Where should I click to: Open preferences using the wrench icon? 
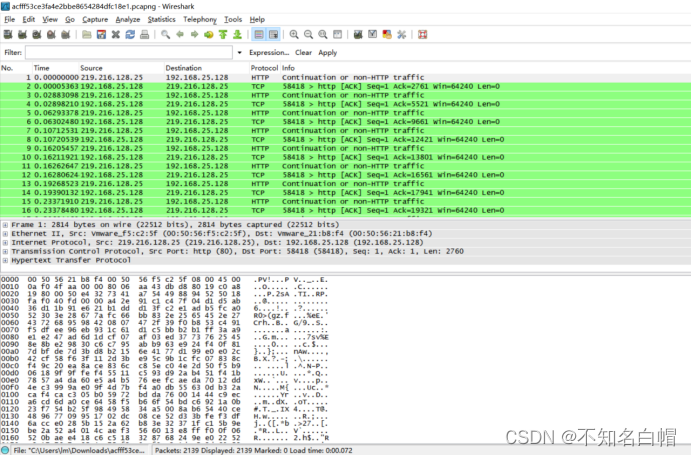point(401,34)
